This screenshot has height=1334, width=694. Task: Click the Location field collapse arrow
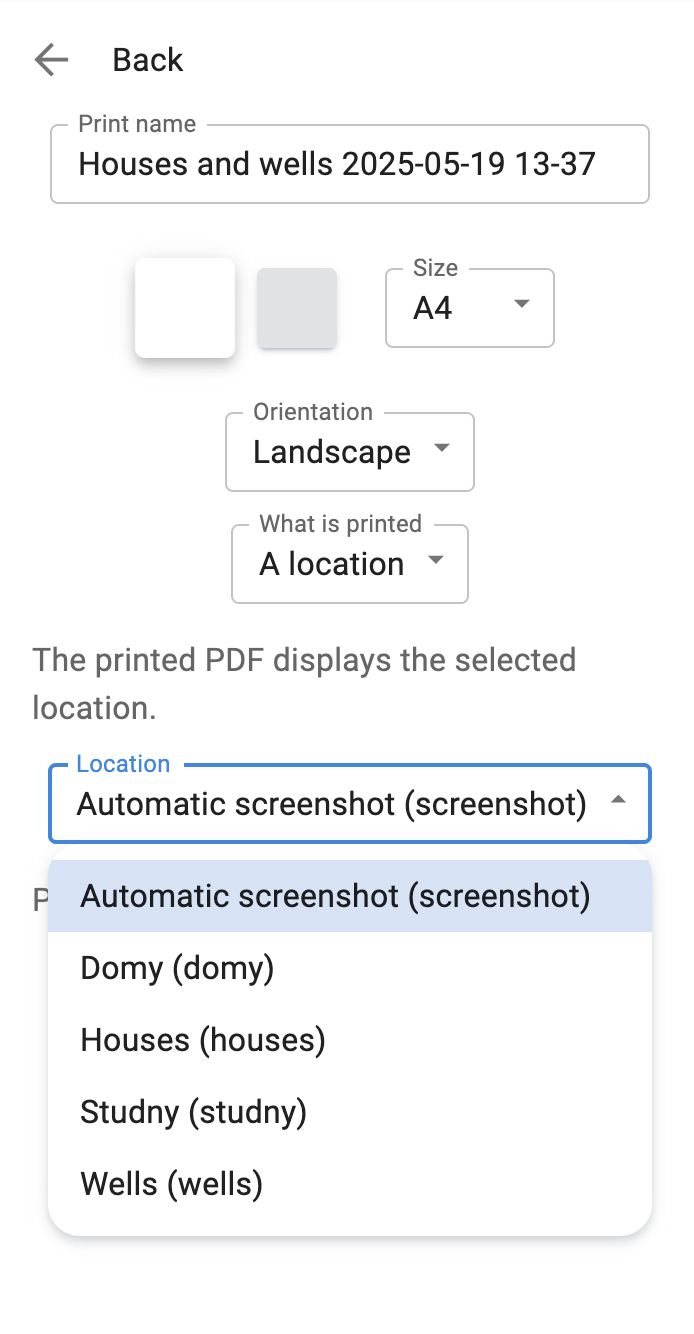618,802
